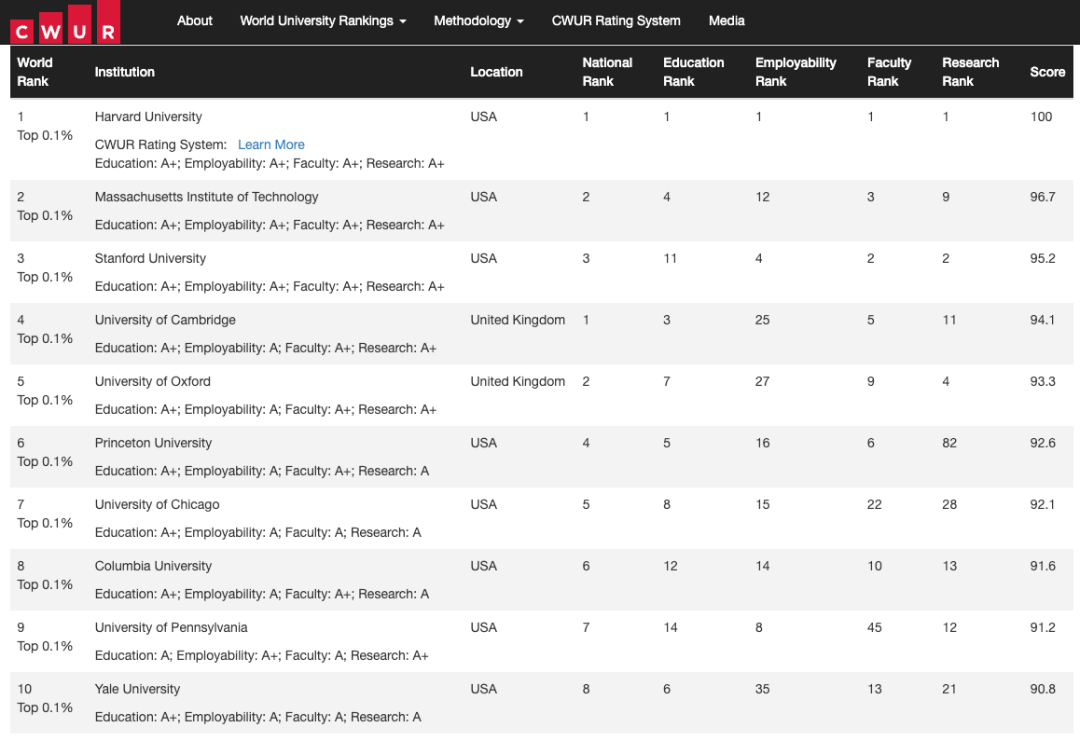
Task: Click MIT's score of 96.7
Action: (x=1042, y=197)
